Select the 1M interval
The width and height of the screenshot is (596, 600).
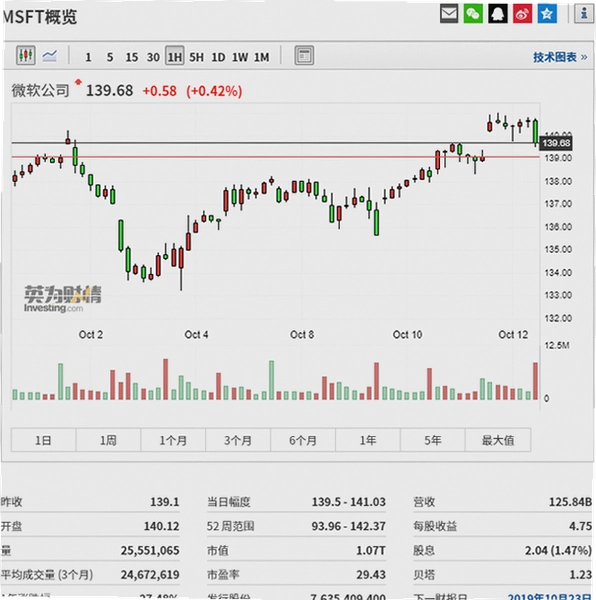click(x=262, y=57)
